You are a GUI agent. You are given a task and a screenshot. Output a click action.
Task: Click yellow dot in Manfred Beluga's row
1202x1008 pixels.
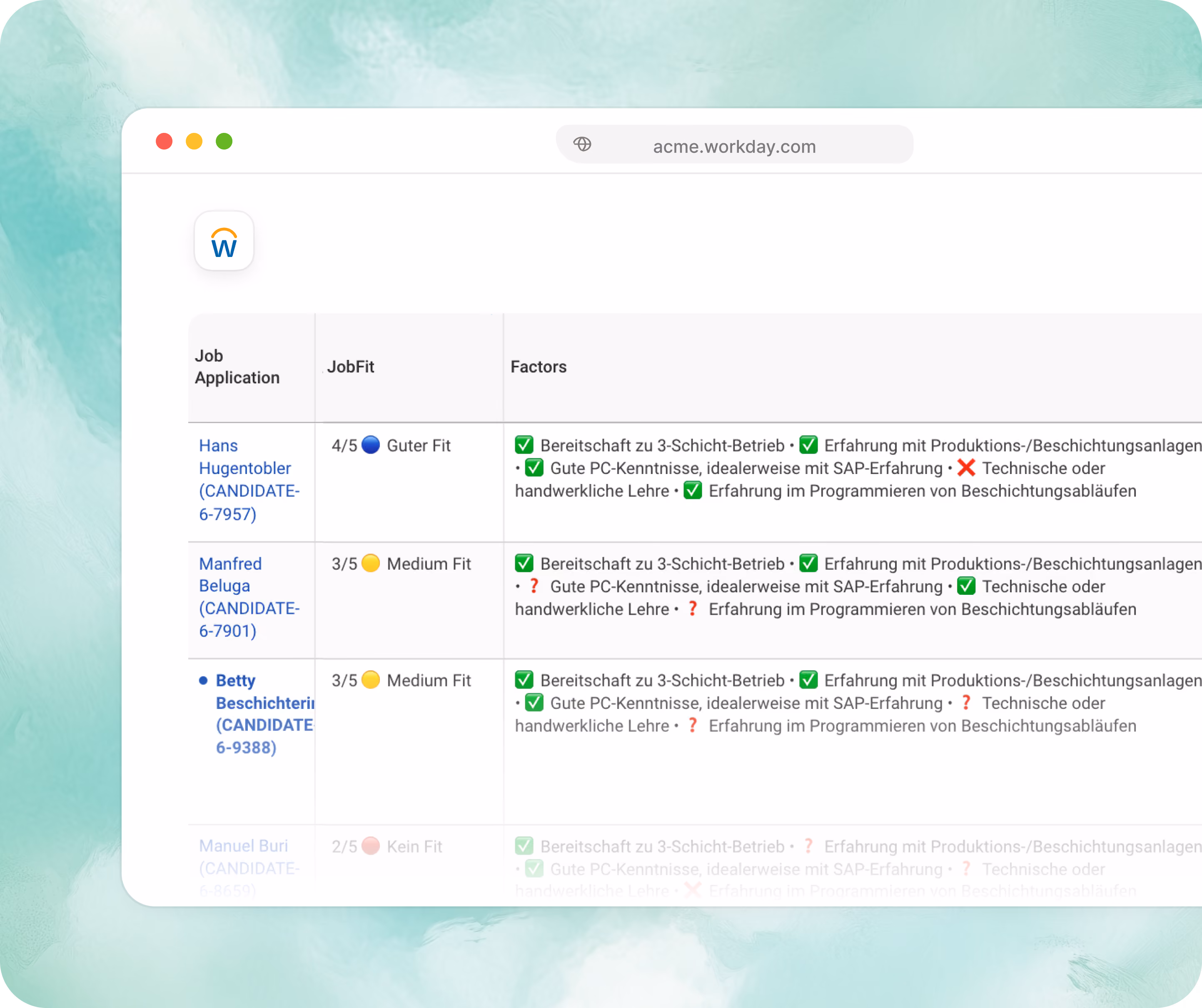coord(371,563)
